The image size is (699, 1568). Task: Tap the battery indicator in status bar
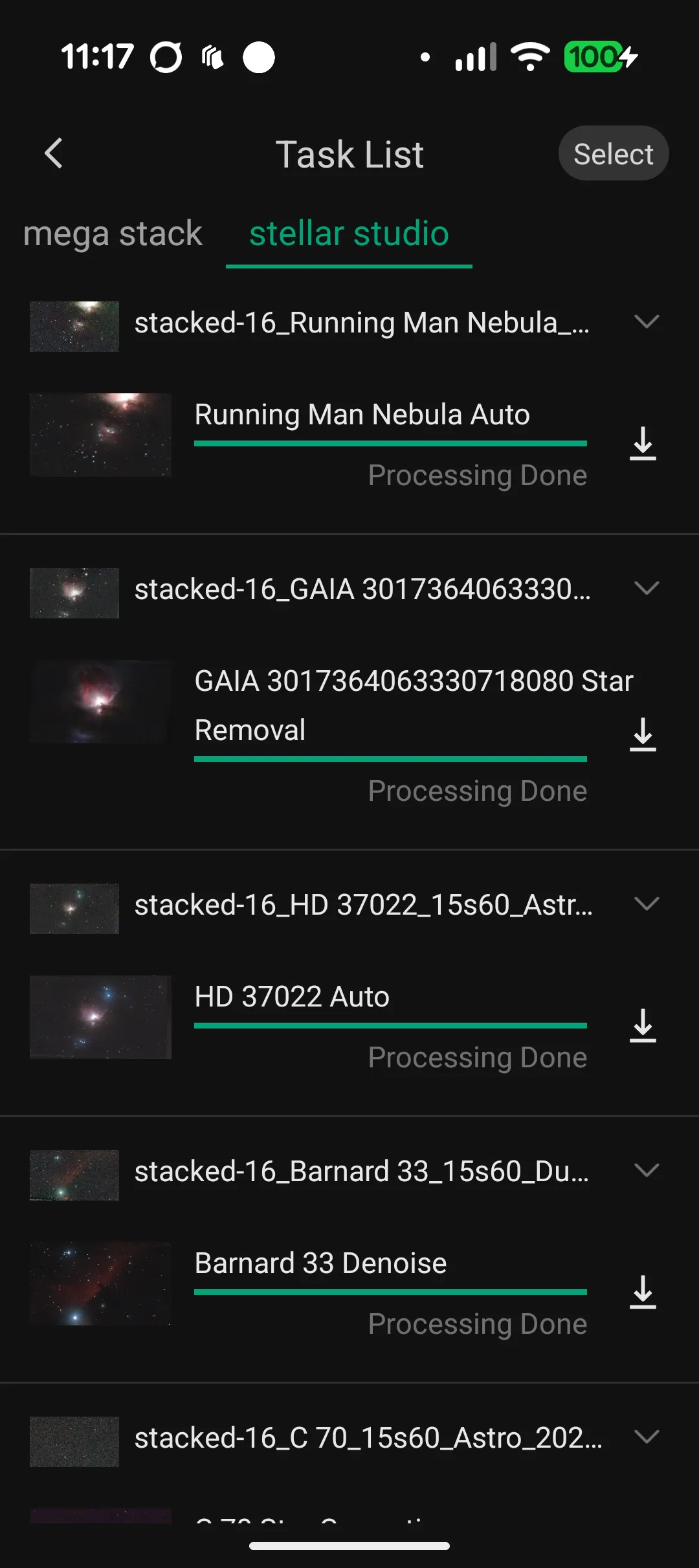pyautogui.click(x=601, y=57)
